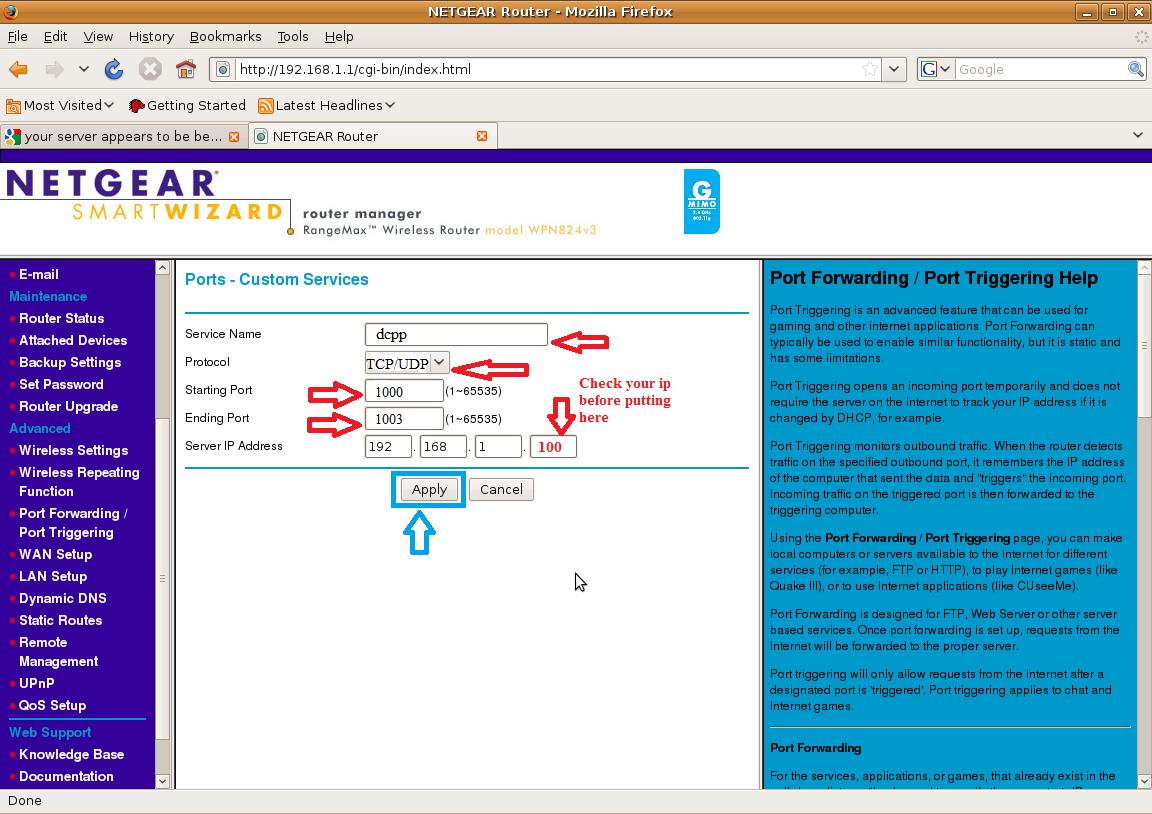The width and height of the screenshot is (1152, 814).
Task: Open Wireless Repeating Function page
Action: (x=79, y=482)
